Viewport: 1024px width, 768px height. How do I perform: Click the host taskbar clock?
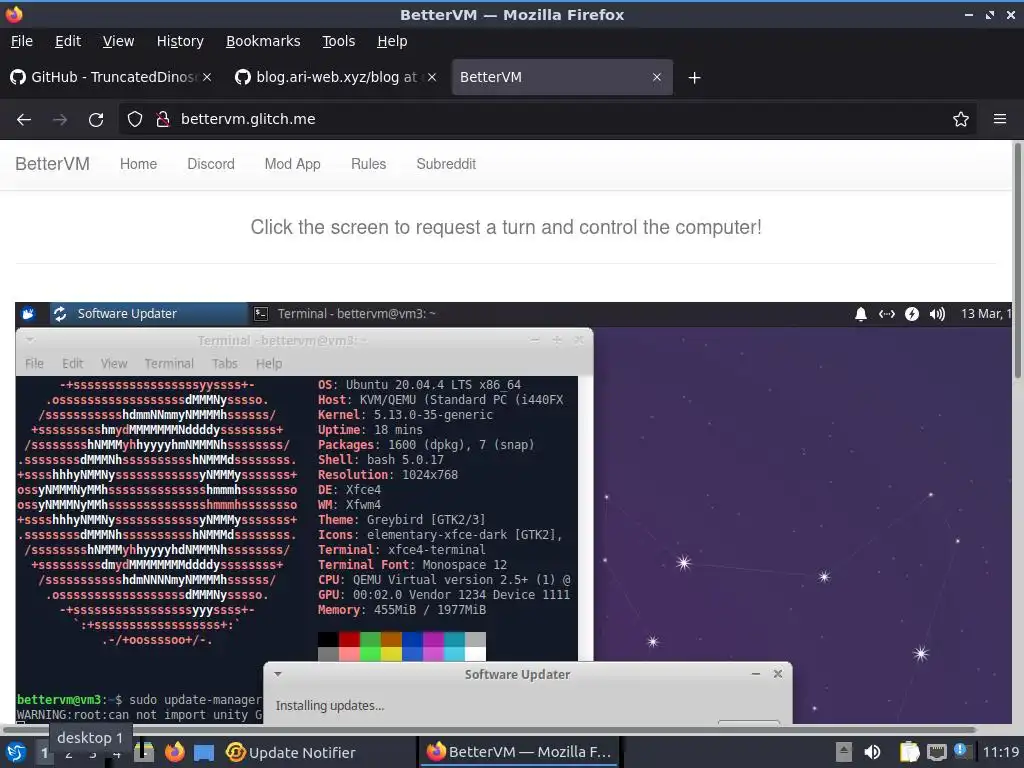click(x=1001, y=752)
